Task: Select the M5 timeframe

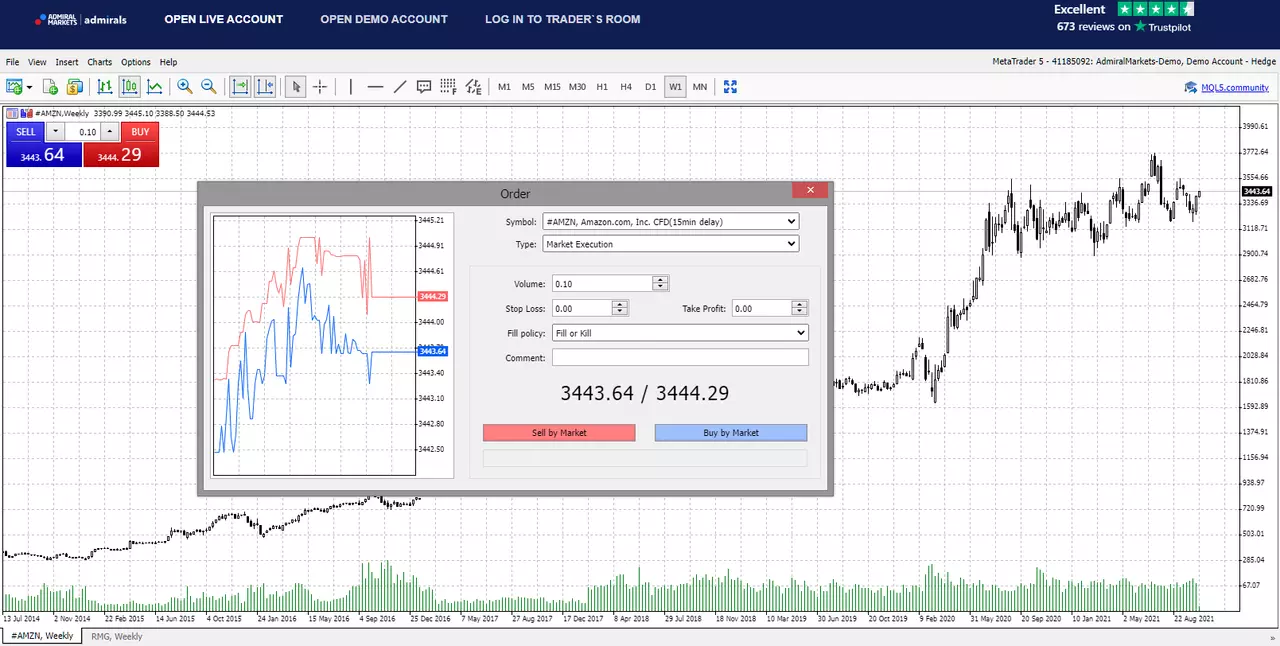Action: [x=528, y=87]
